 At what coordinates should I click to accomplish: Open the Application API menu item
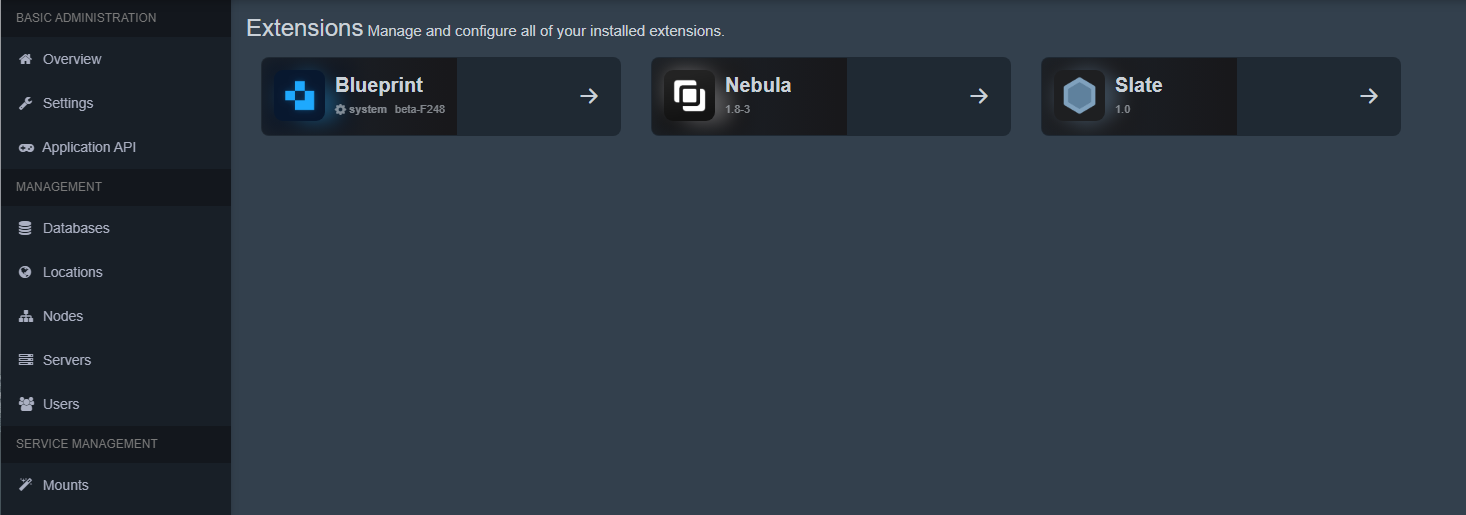[x=116, y=147]
